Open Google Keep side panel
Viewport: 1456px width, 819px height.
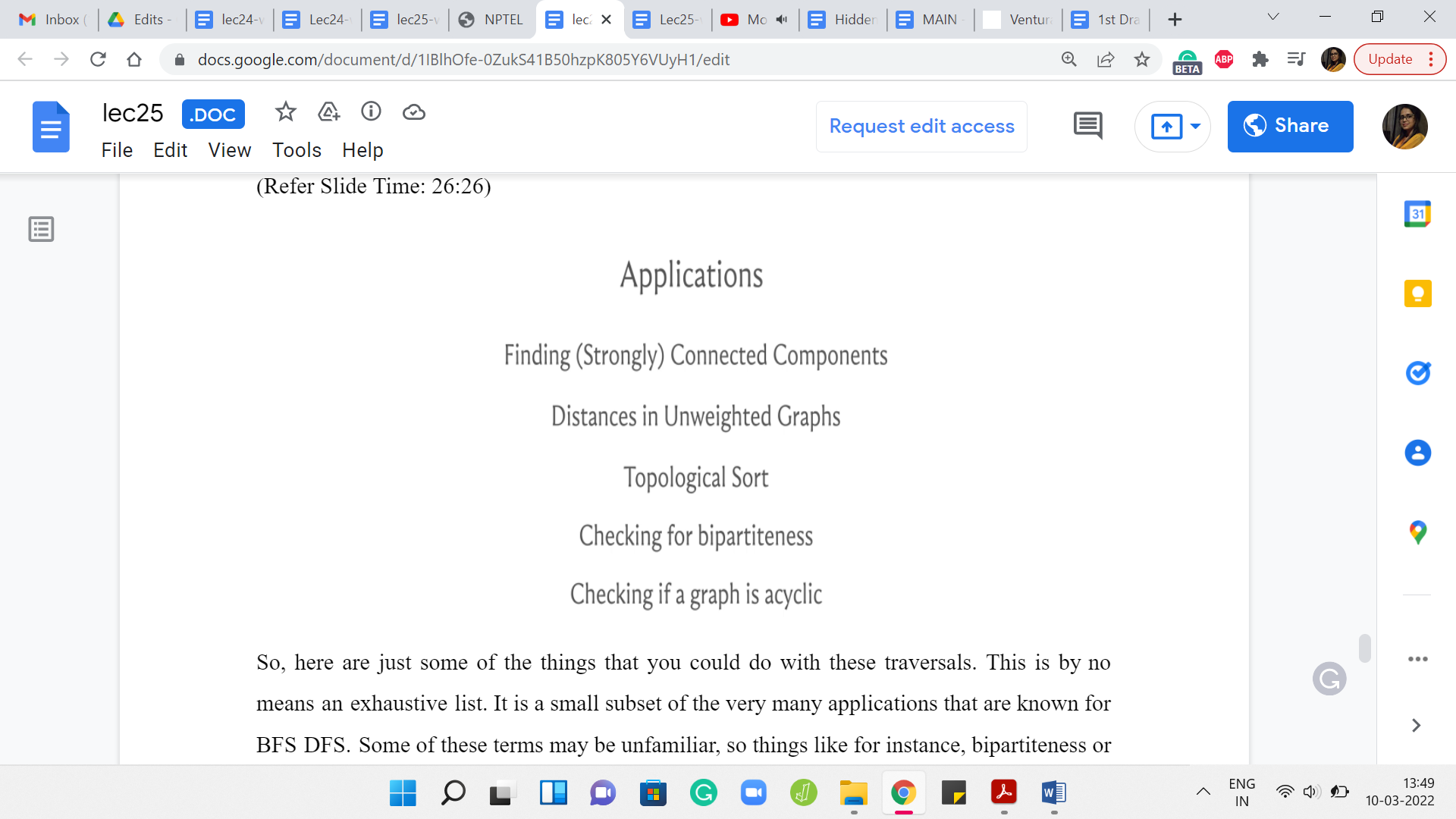coord(1417,293)
